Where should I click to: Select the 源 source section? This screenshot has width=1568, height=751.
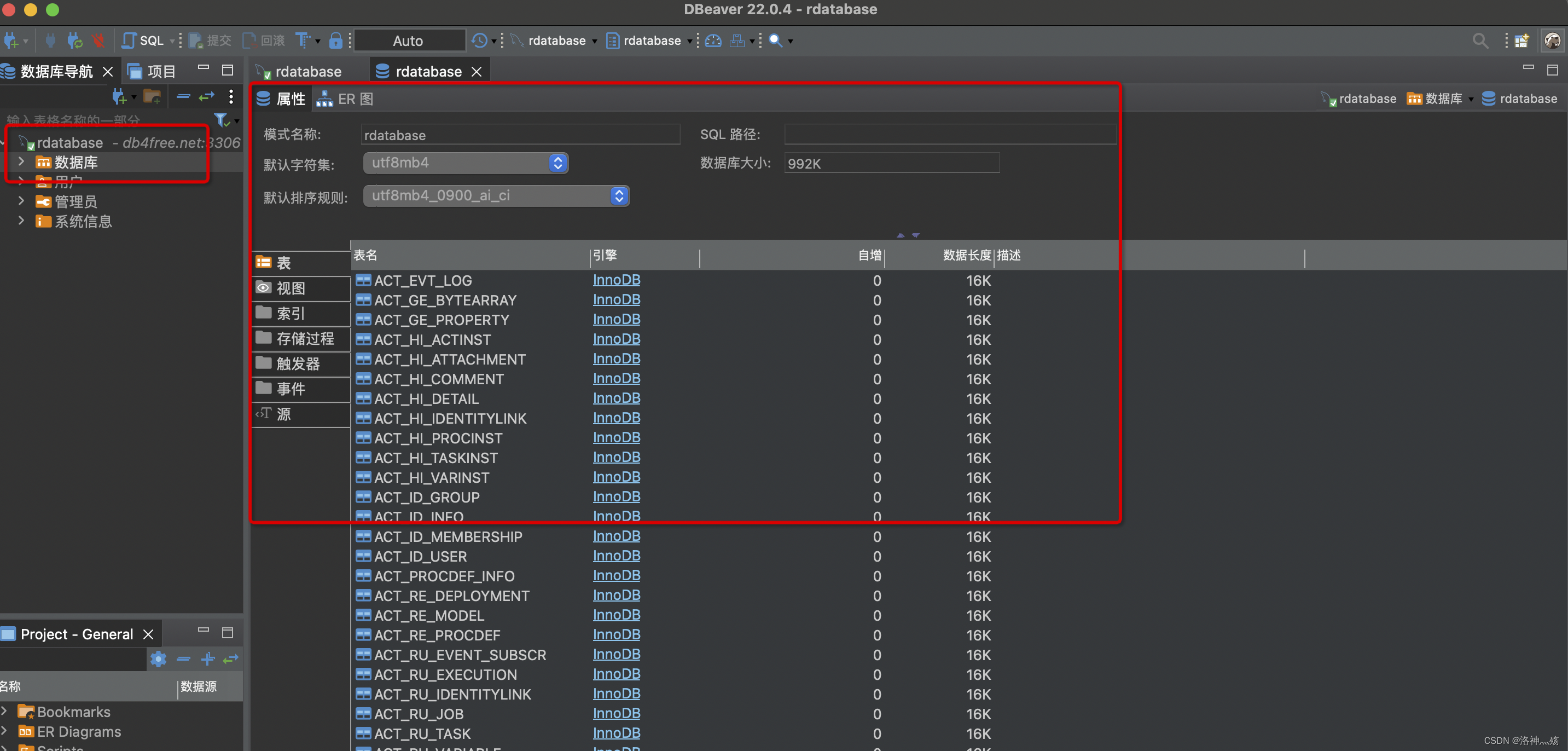point(302,414)
